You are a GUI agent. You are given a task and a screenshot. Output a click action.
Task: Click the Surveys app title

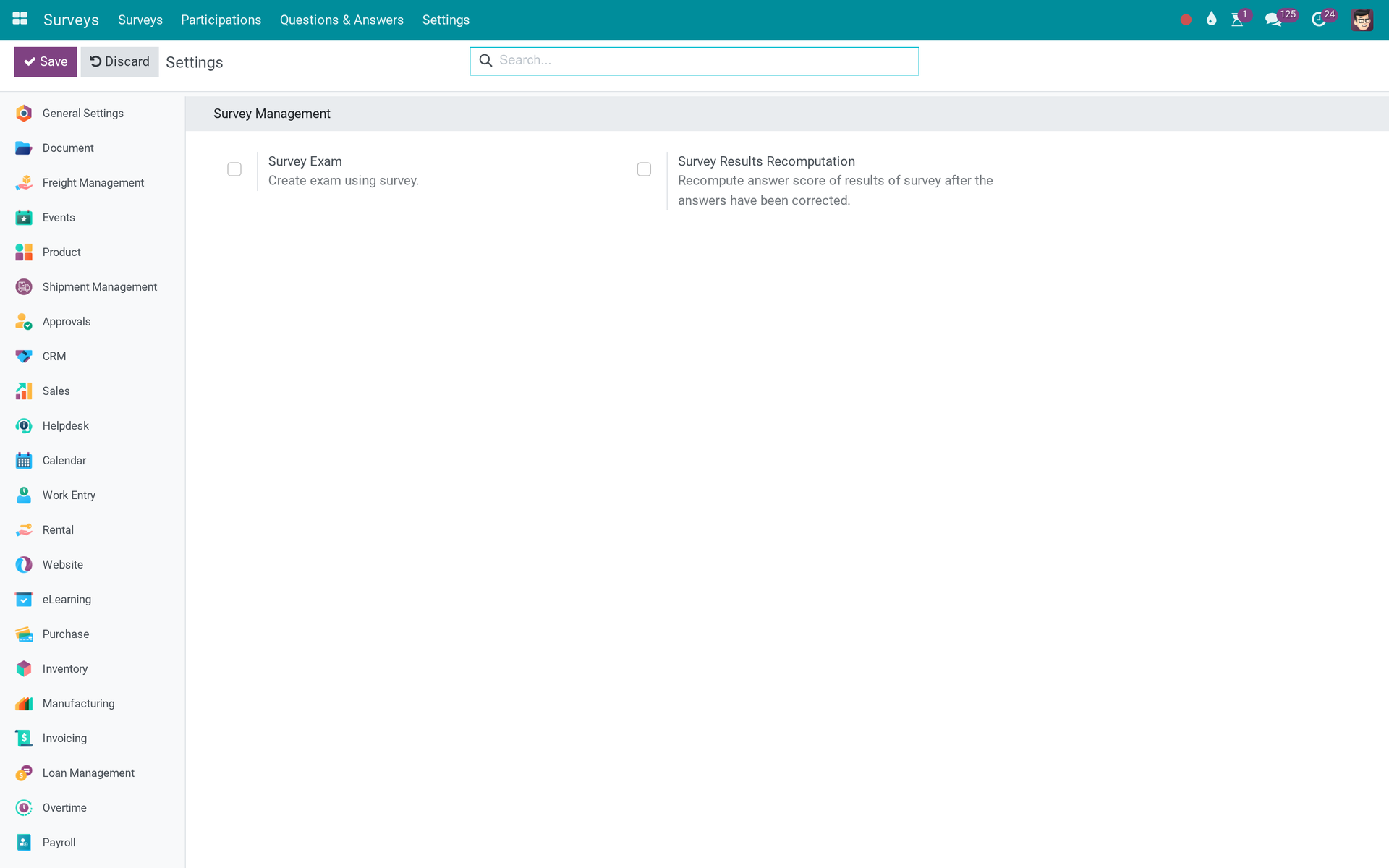pyautogui.click(x=71, y=20)
